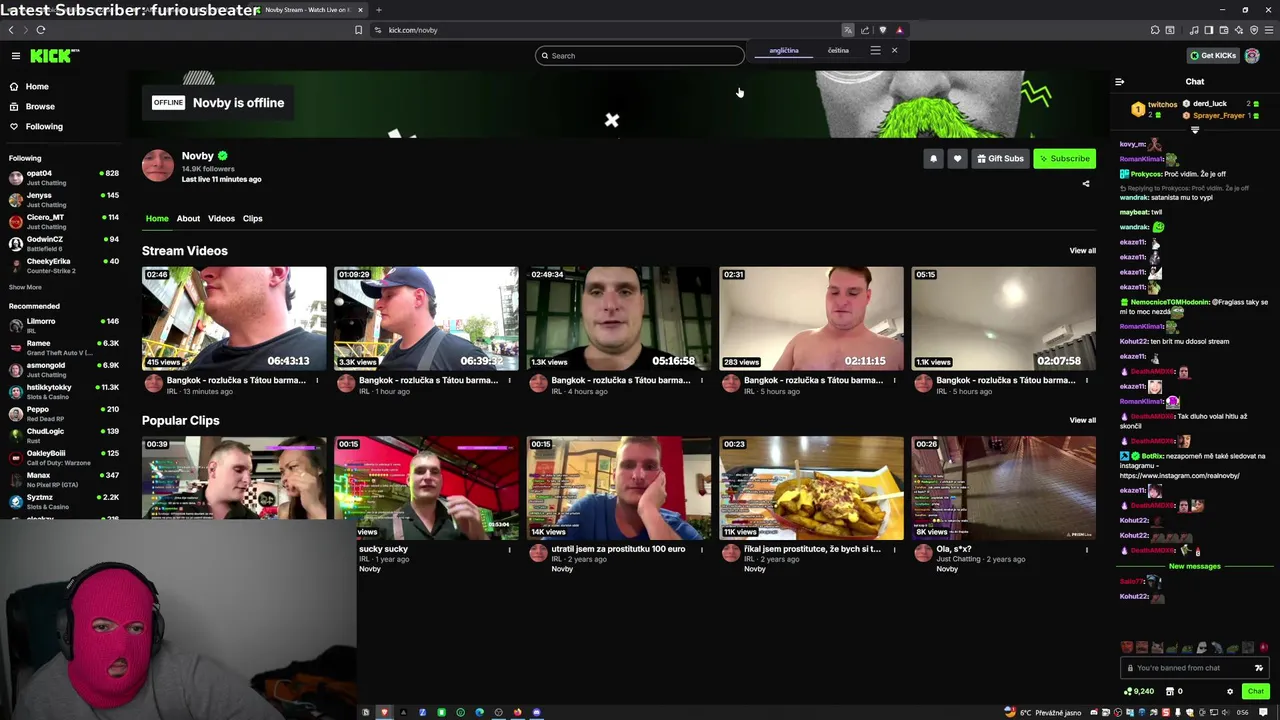The image size is (1280, 720).
Task: Click the Search input field
Action: coord(640,56)
